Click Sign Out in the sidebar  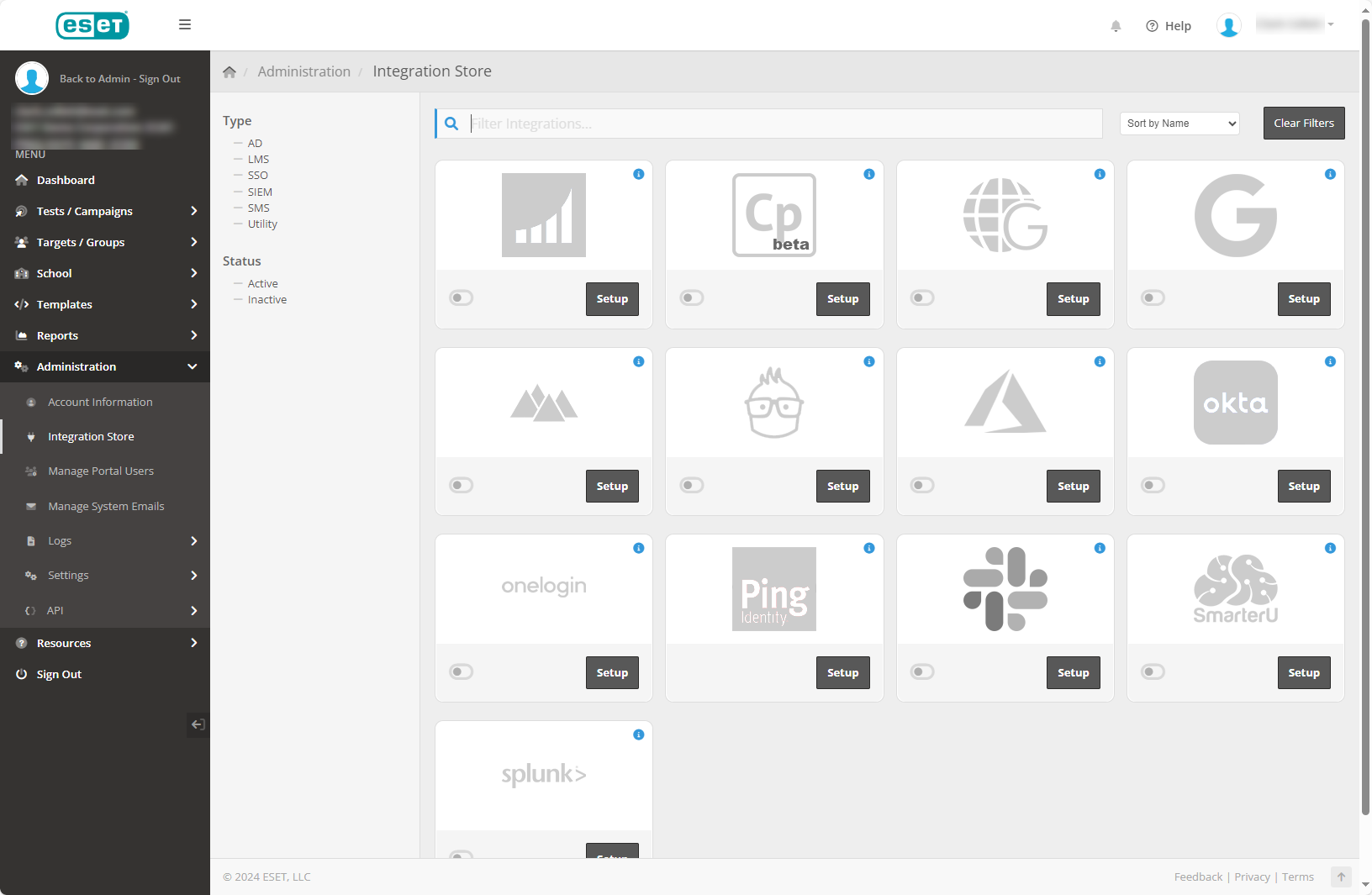(x=59, y=674)
